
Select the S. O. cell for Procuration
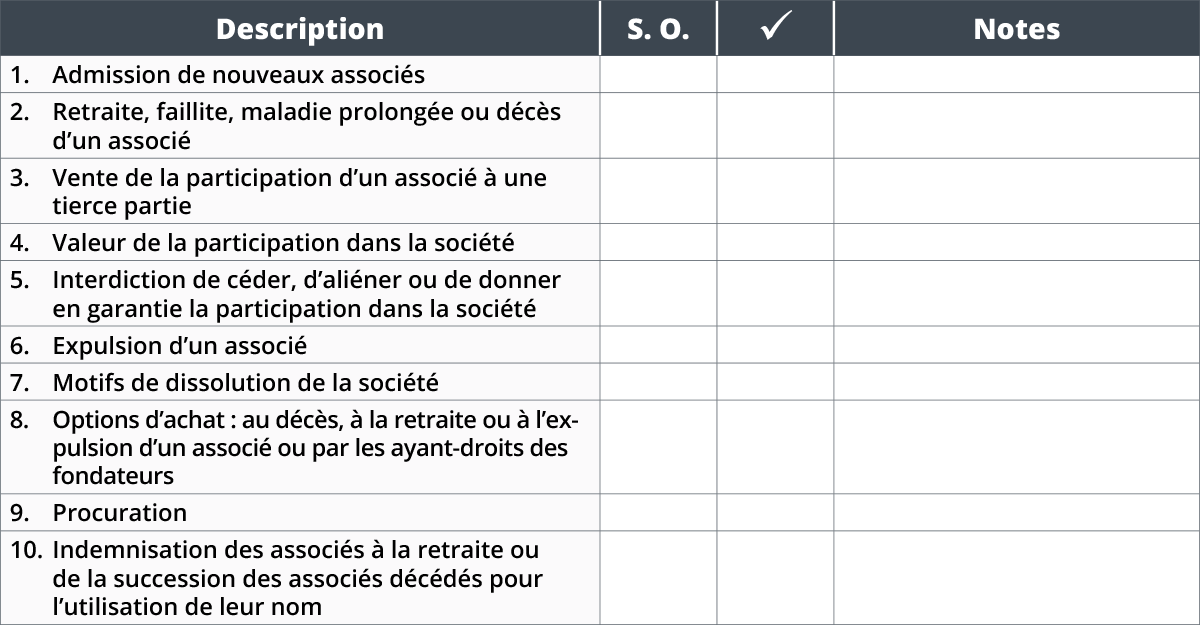(x=658, y=512)
